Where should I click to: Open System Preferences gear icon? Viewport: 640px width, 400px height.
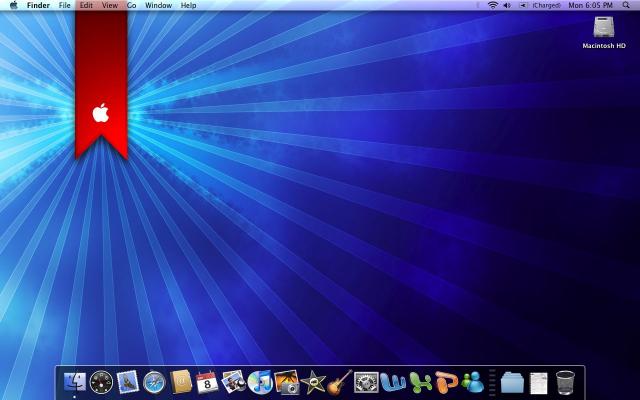click(366, 382)
